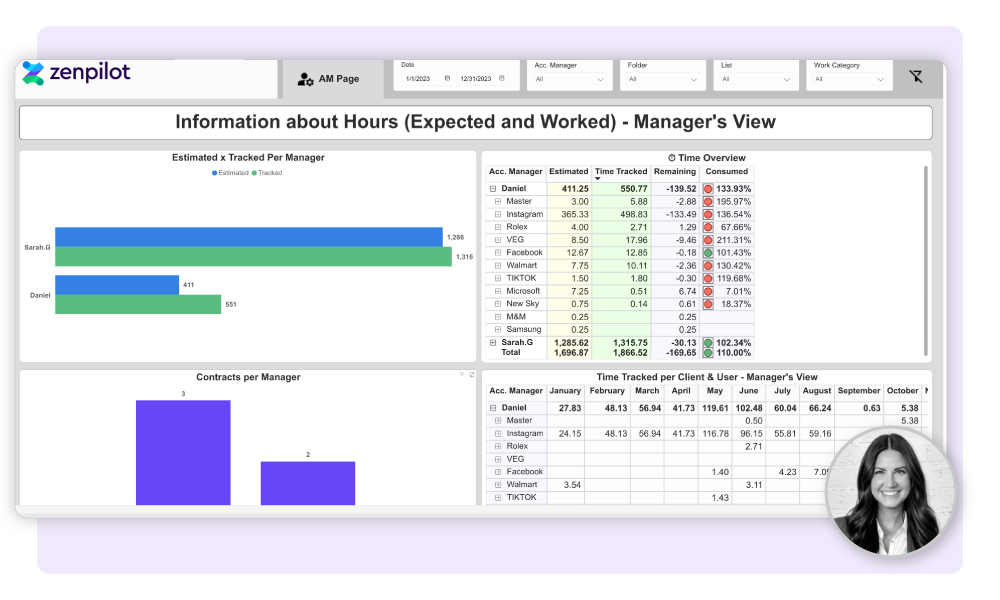Open the Work Category filter dropdown
The image size is (1000, 600).
(x=849, y=79)
